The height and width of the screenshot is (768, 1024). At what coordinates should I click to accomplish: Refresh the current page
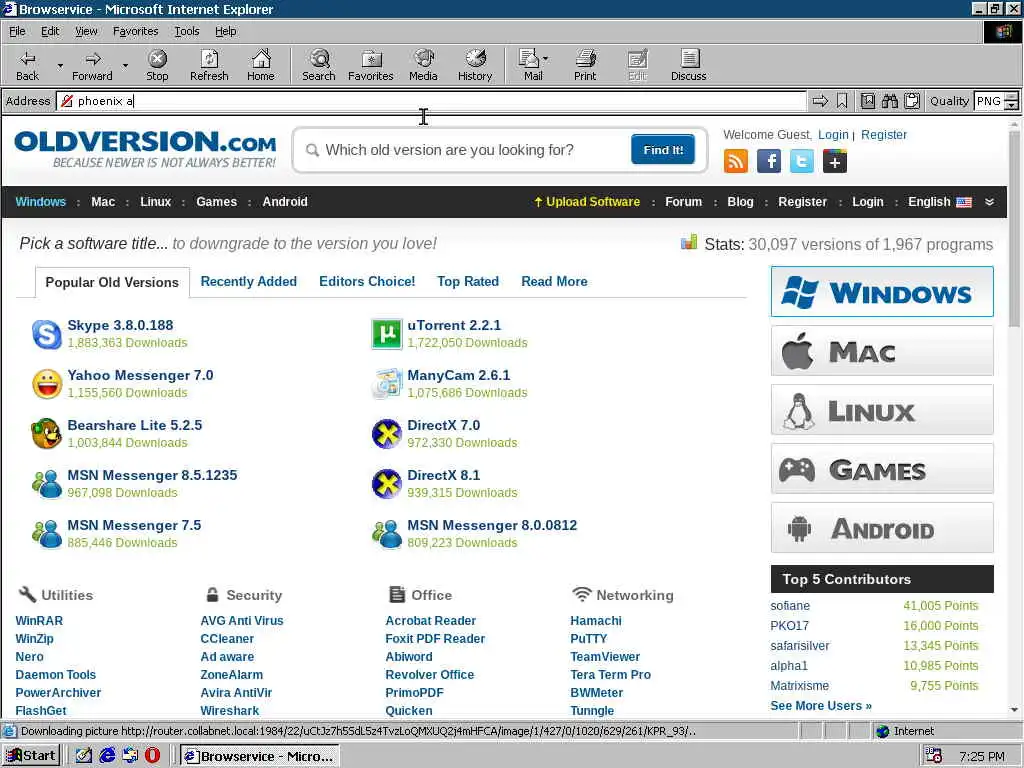click(209, 65)
